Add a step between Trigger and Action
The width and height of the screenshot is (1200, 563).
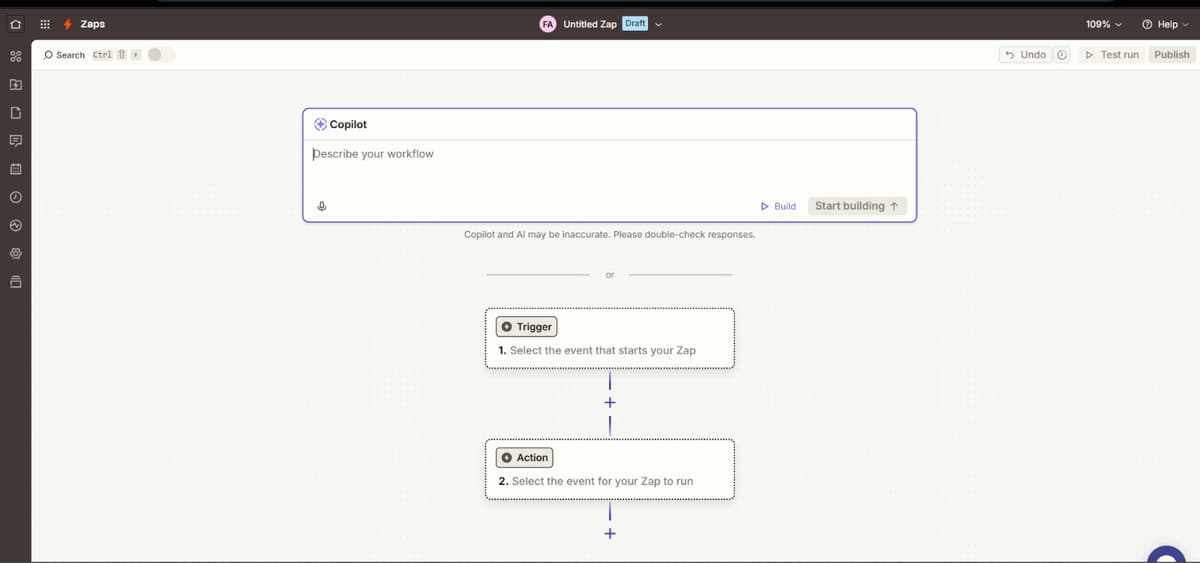point(610,402)
